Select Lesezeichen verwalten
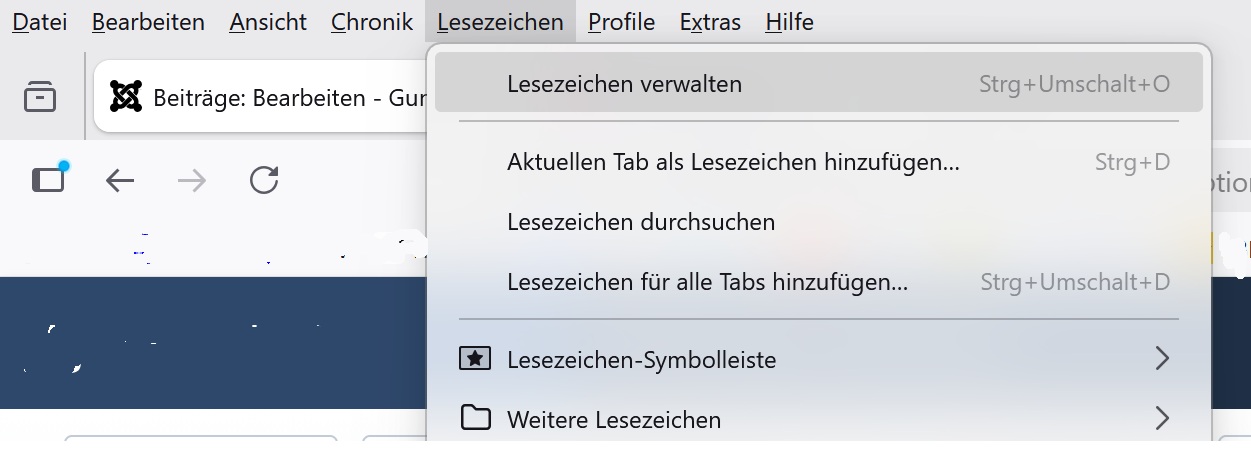 coord(624,84)
